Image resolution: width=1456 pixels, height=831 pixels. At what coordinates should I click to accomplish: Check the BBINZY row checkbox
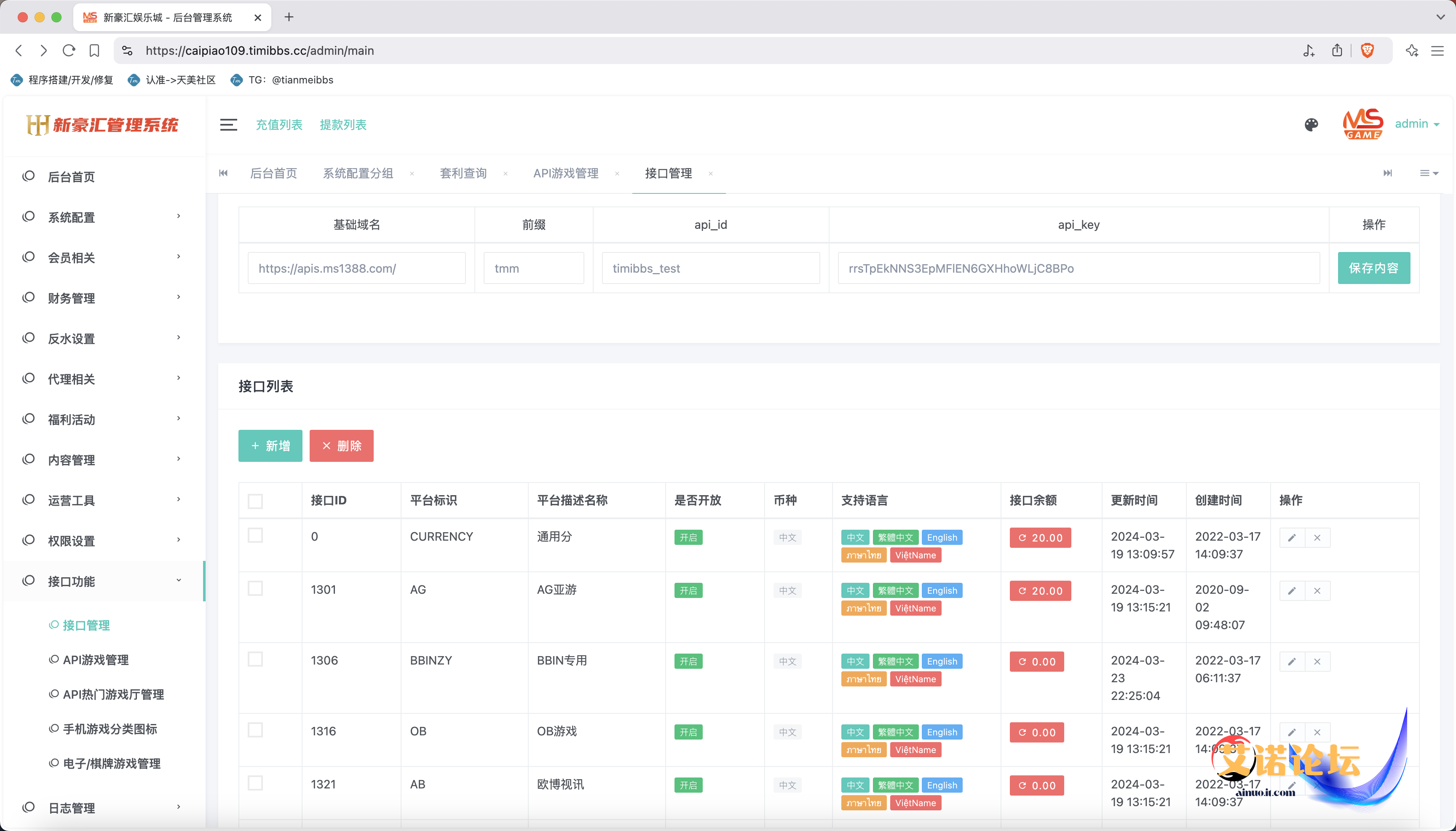(255, 659)
